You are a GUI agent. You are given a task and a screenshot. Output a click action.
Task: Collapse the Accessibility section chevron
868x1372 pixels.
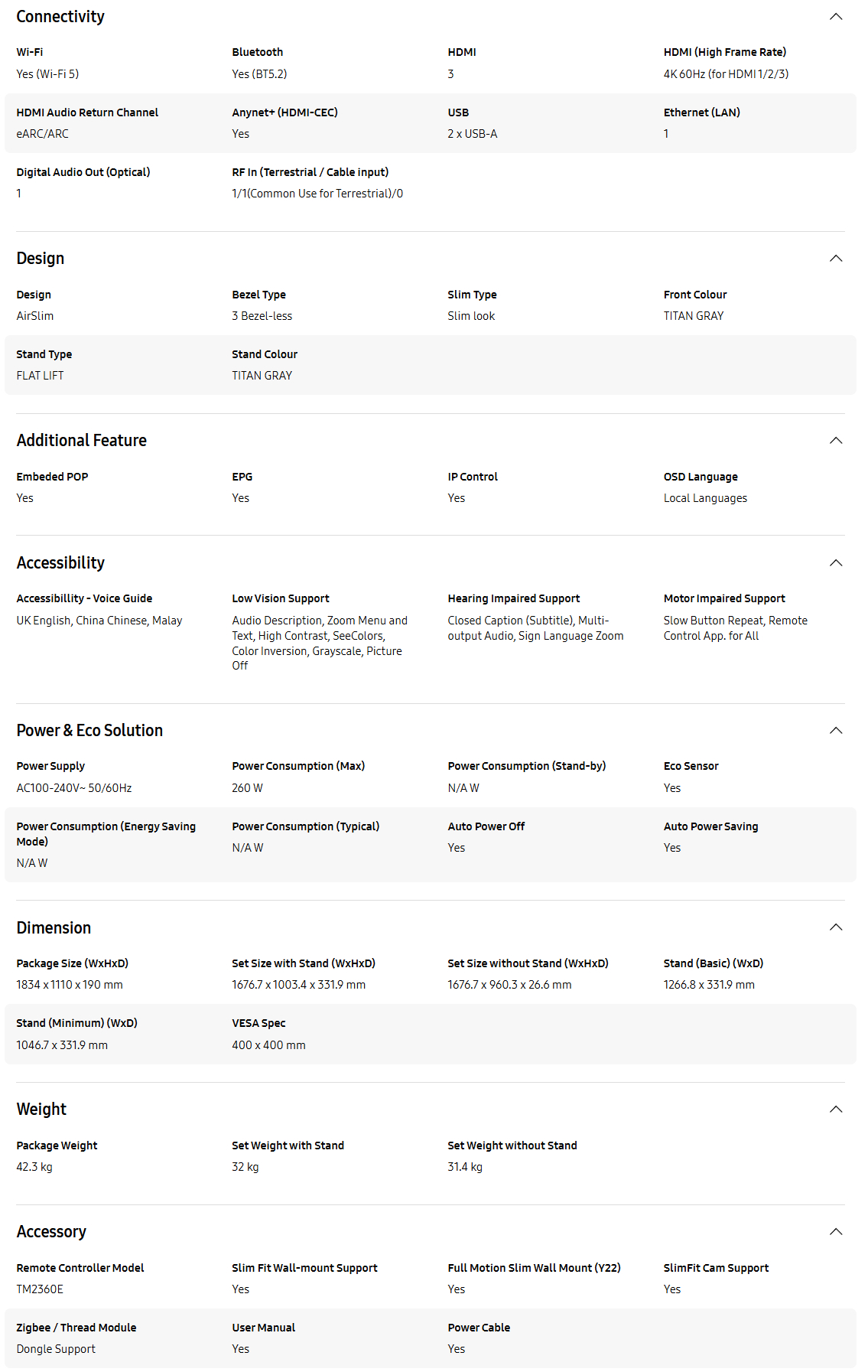tap(836, 563)
